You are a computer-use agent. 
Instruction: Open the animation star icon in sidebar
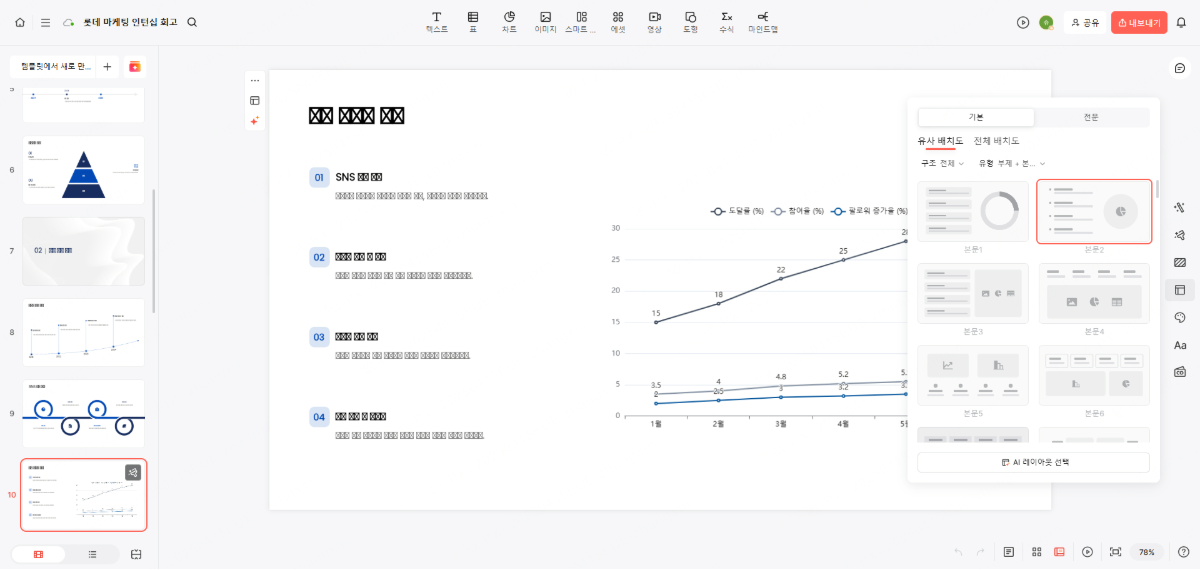1180,235
